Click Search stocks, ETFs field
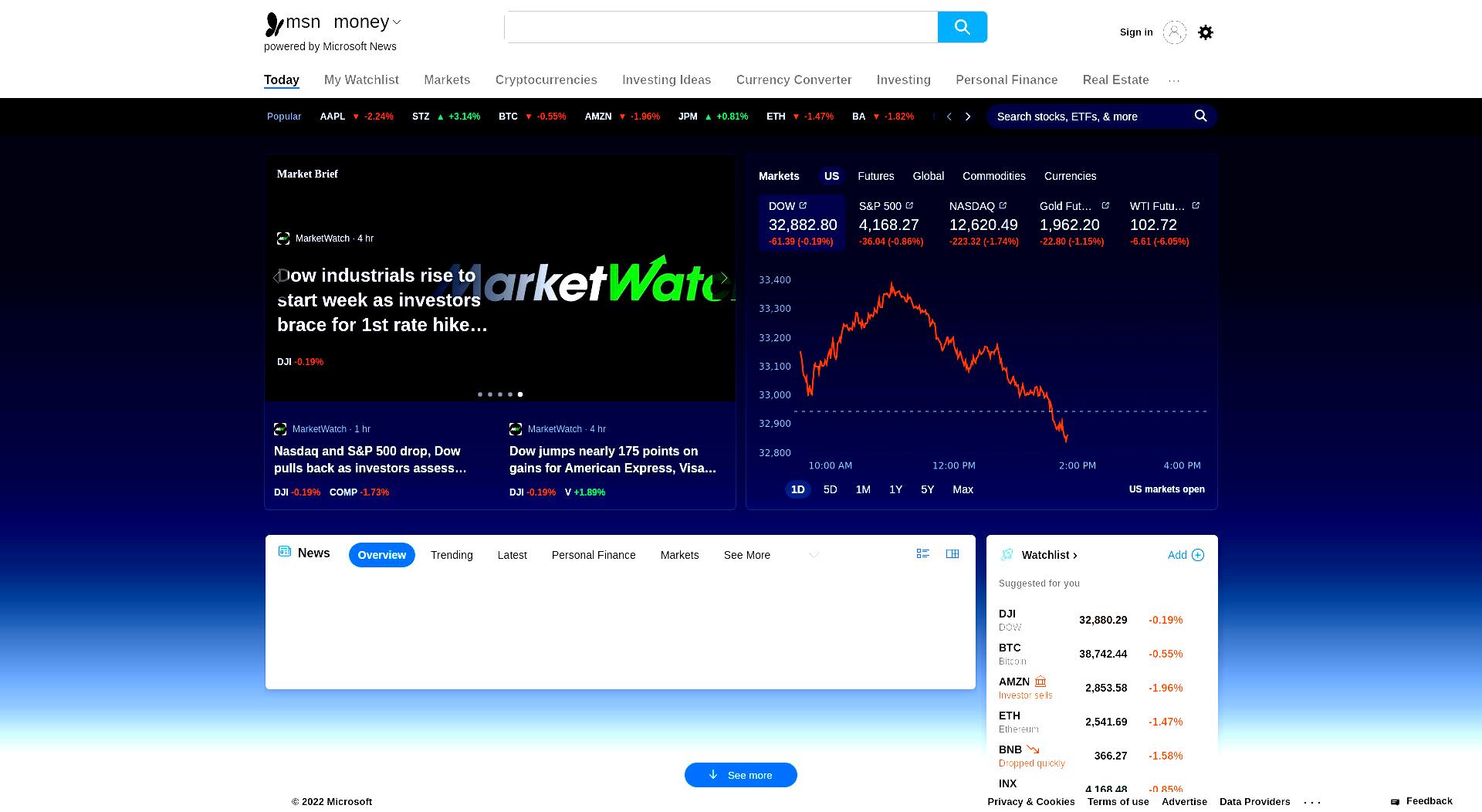The width and height of the screenshot is (1482, 812). [x=1088, y=117]
